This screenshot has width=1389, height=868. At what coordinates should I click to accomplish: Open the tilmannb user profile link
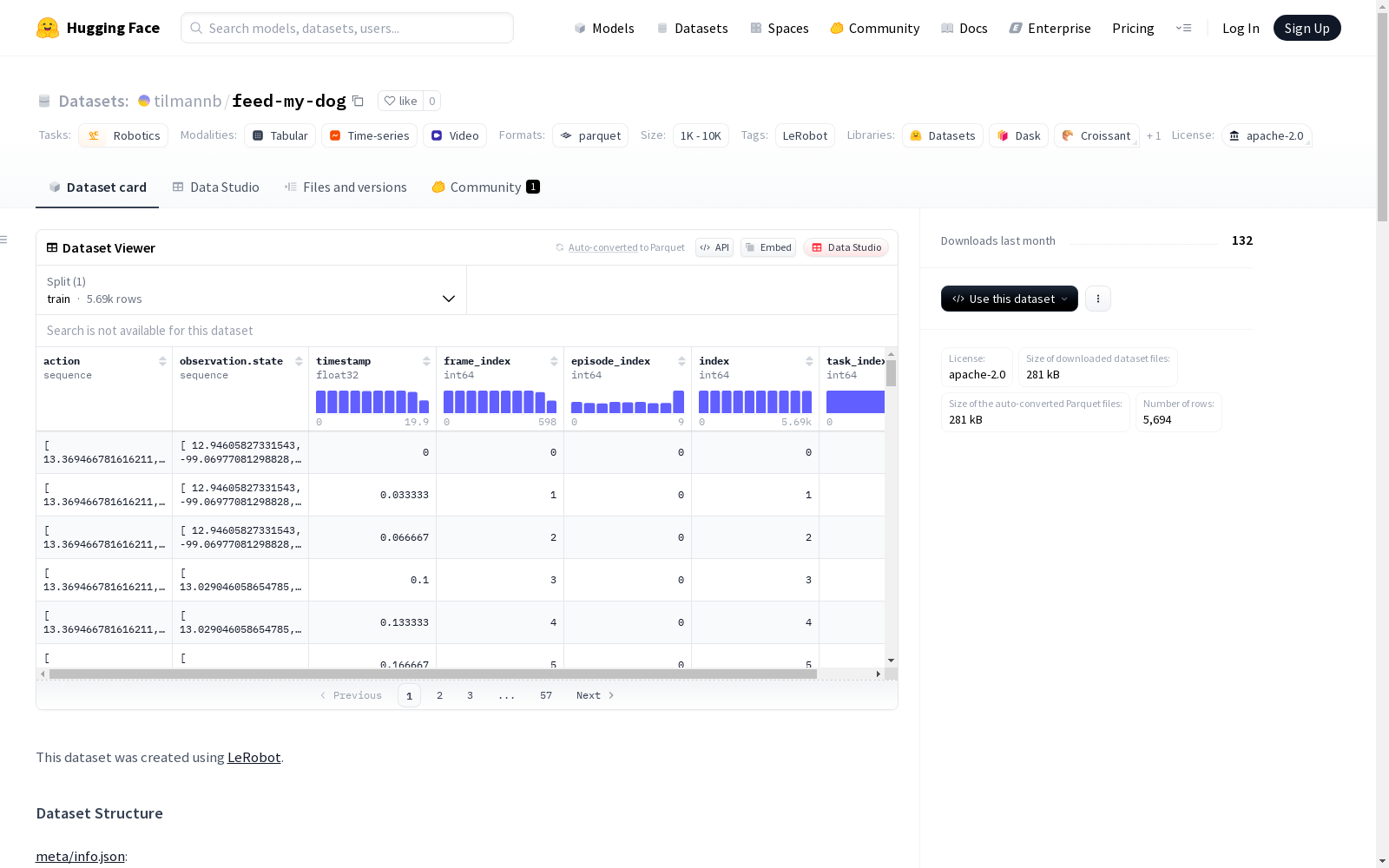click(x=188, y=101)
